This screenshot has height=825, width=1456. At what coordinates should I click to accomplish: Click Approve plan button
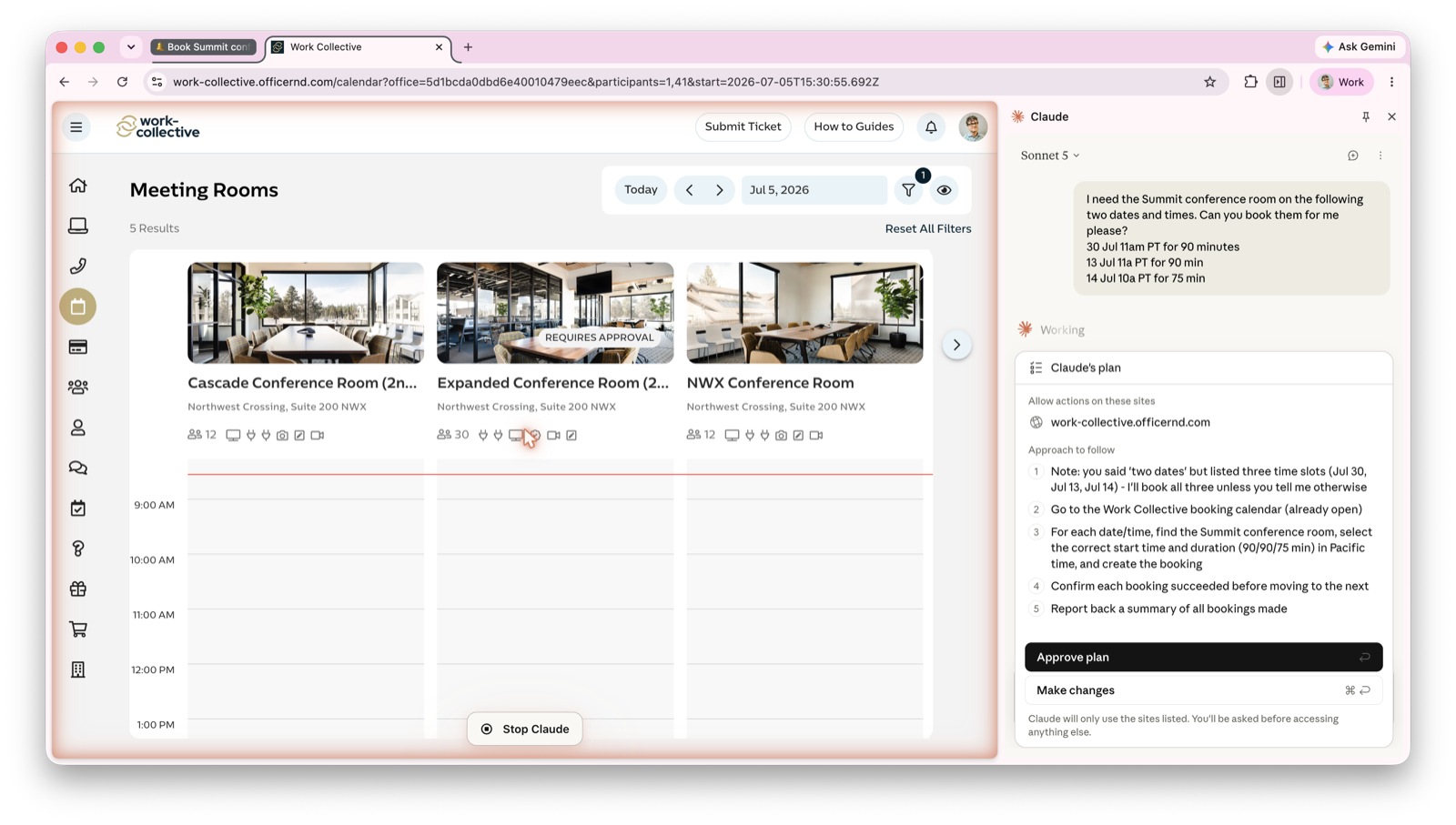pos(1203,657)
